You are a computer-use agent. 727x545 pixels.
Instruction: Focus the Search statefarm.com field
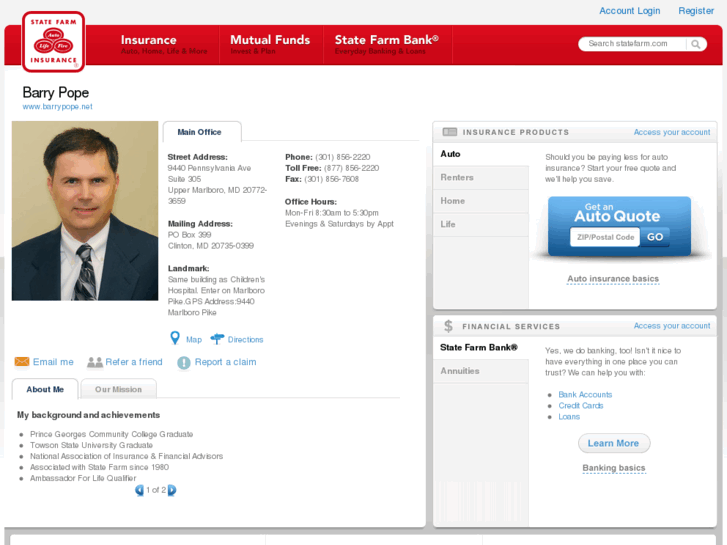pyautogui.click(x=632, y=44)
